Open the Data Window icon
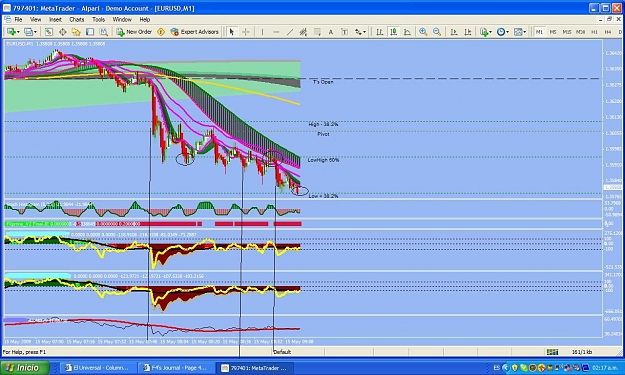Viewport: 625px width, 375px height. coord(63,32)
